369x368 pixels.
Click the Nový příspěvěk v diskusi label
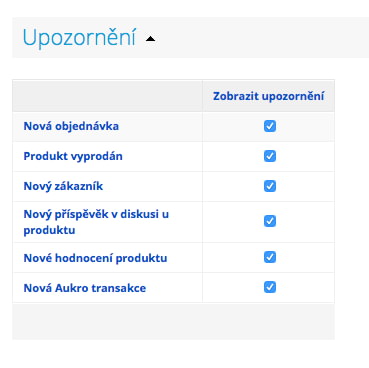pyautogui.click(x=96, y=222)
